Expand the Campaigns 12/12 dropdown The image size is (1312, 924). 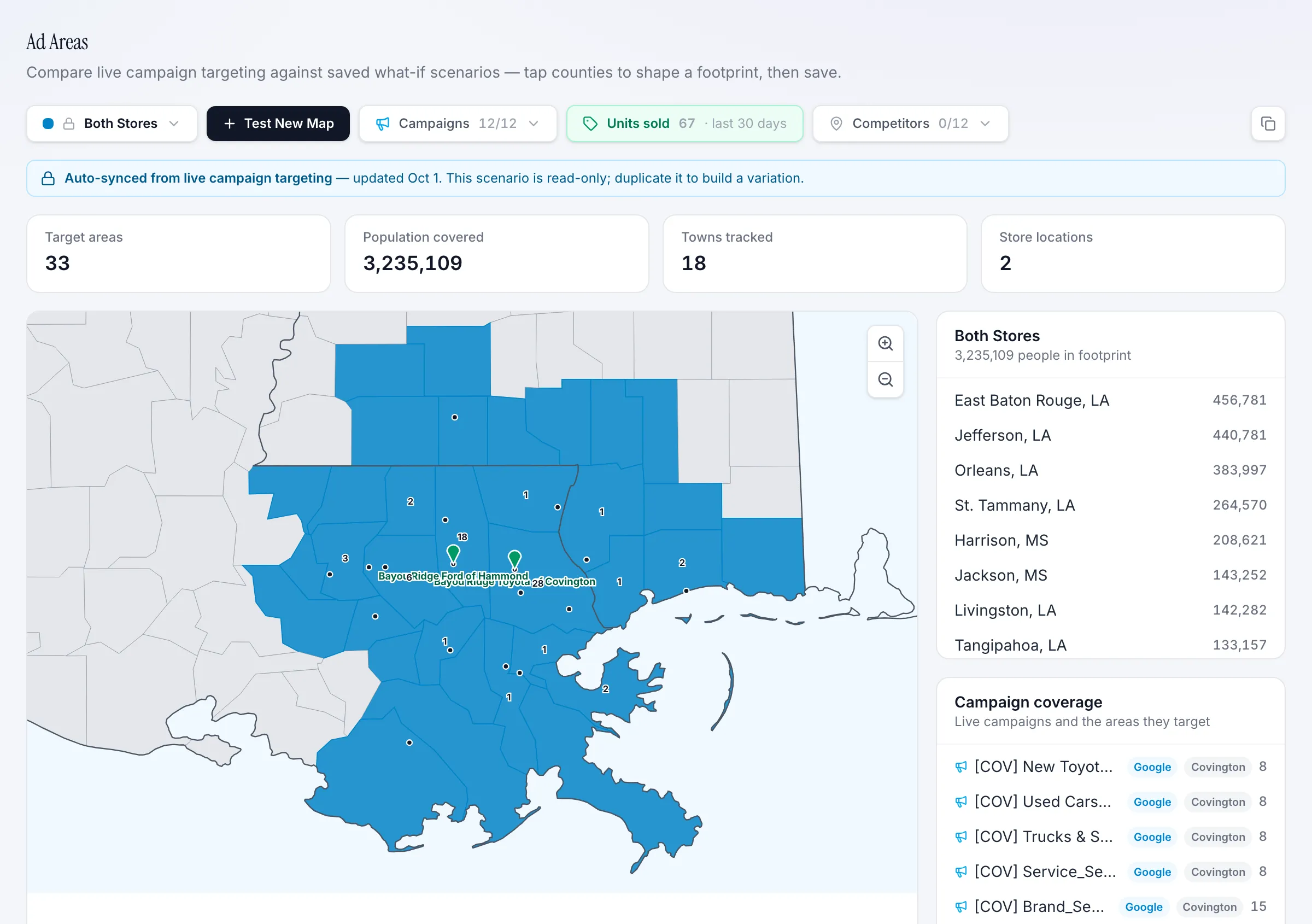[x=458, y=124]
